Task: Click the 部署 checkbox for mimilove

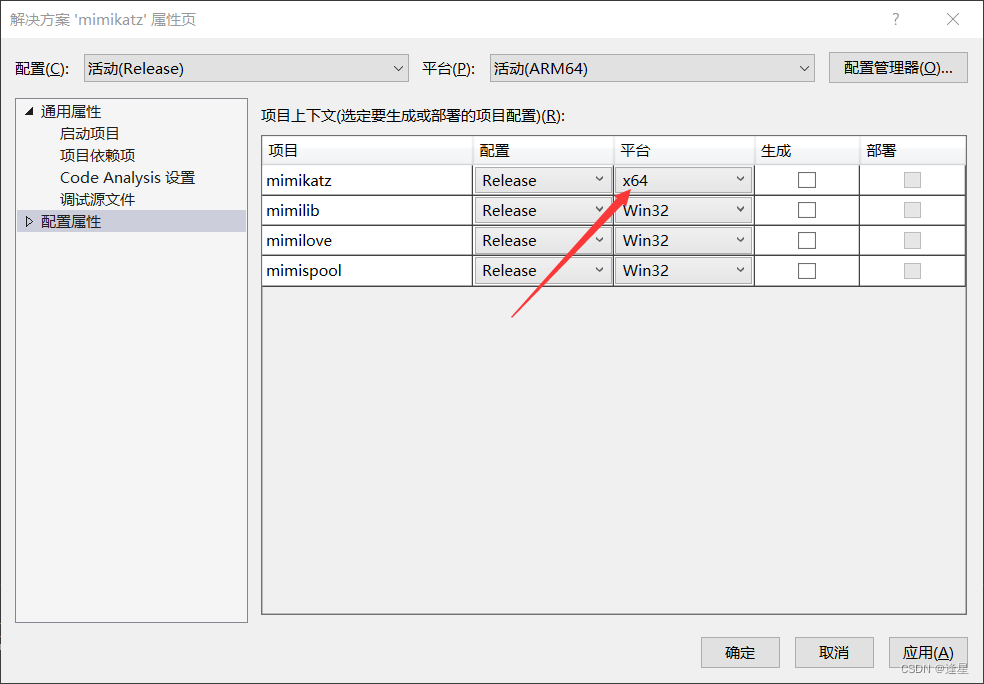Action: point(912,240)
